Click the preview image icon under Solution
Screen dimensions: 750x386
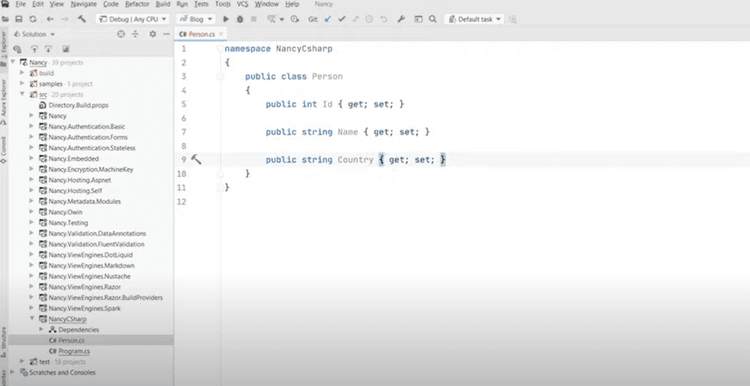66,49
